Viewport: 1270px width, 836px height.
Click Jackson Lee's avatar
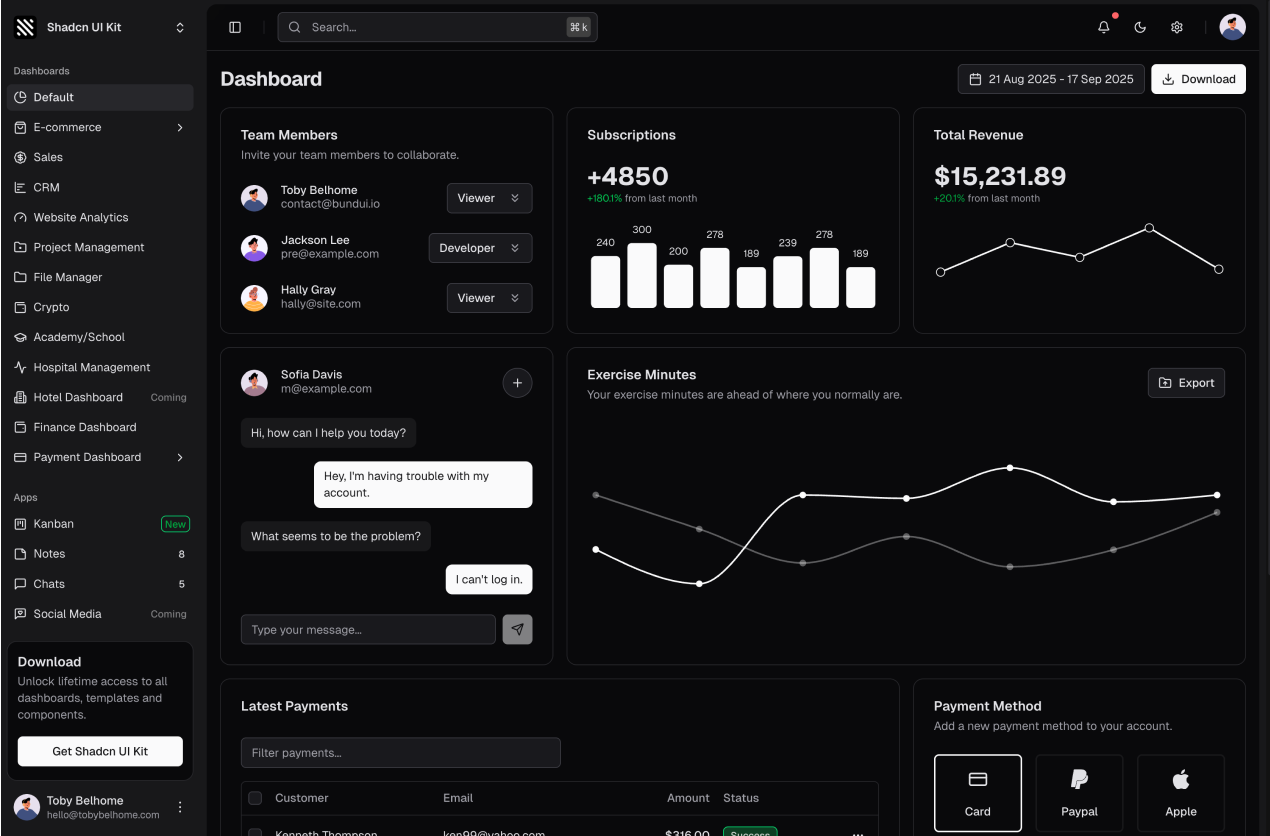[254, 248]
